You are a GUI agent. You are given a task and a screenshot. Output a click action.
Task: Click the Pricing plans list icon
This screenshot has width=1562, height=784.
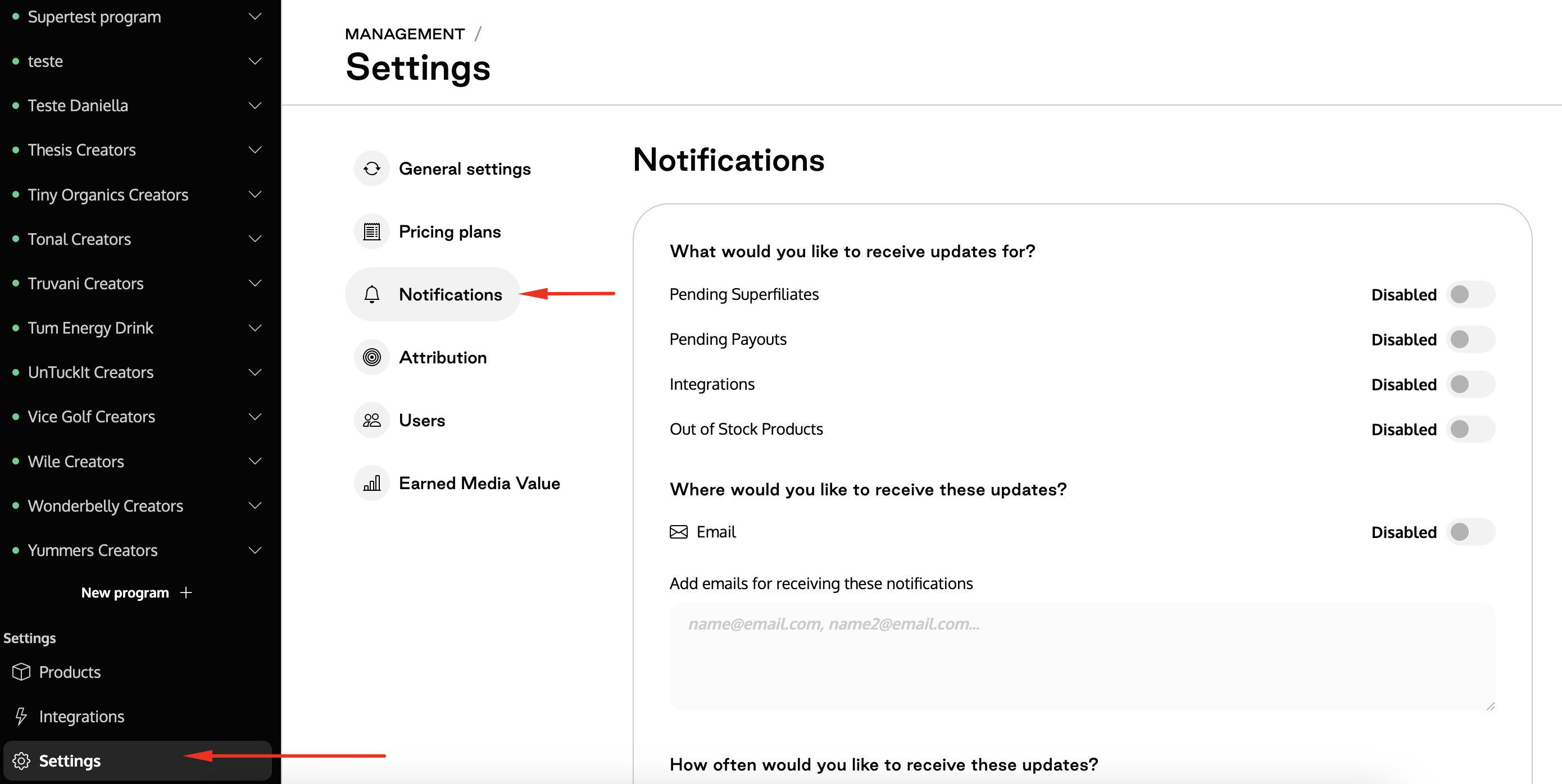click(x=372, y=231)
